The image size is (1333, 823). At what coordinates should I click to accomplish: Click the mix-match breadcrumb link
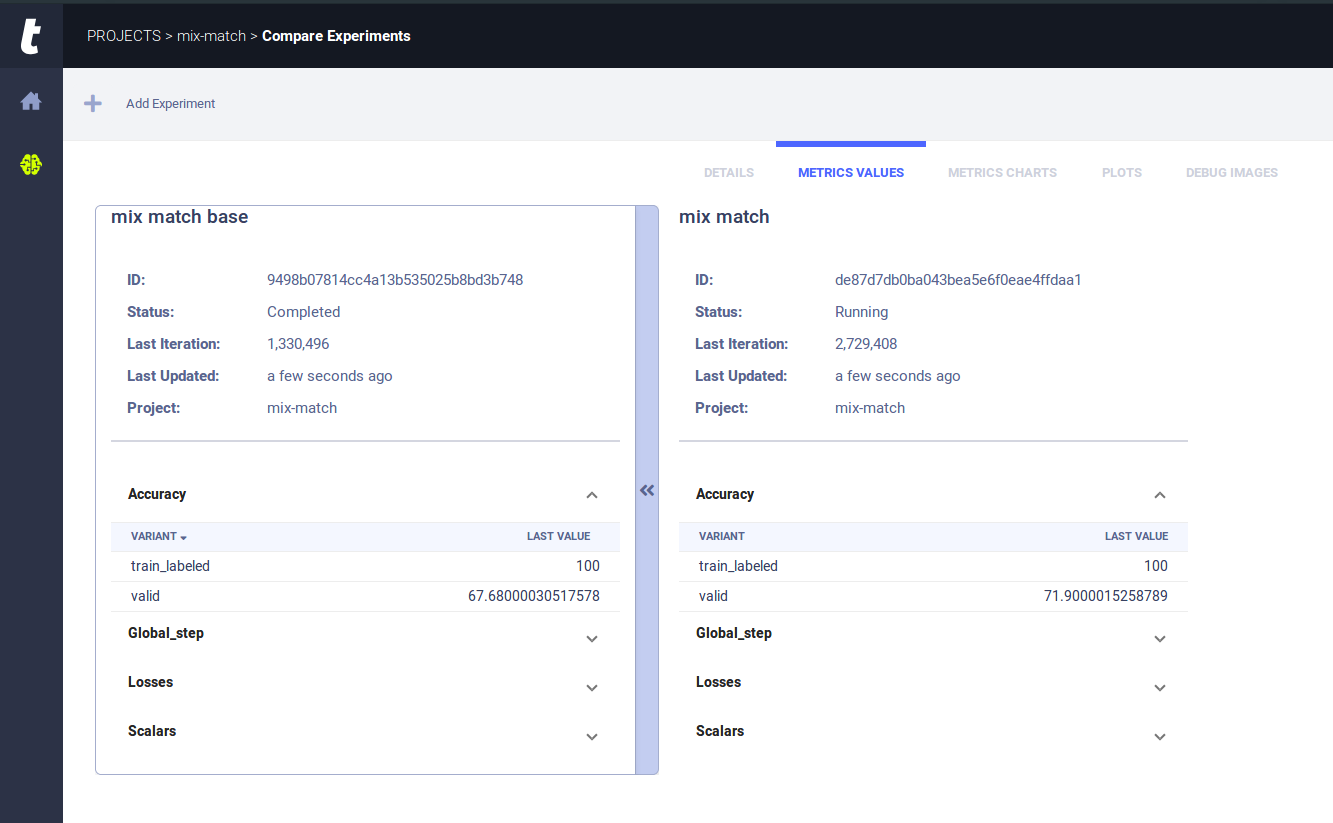pyautogui.click(x=211, y=36)
